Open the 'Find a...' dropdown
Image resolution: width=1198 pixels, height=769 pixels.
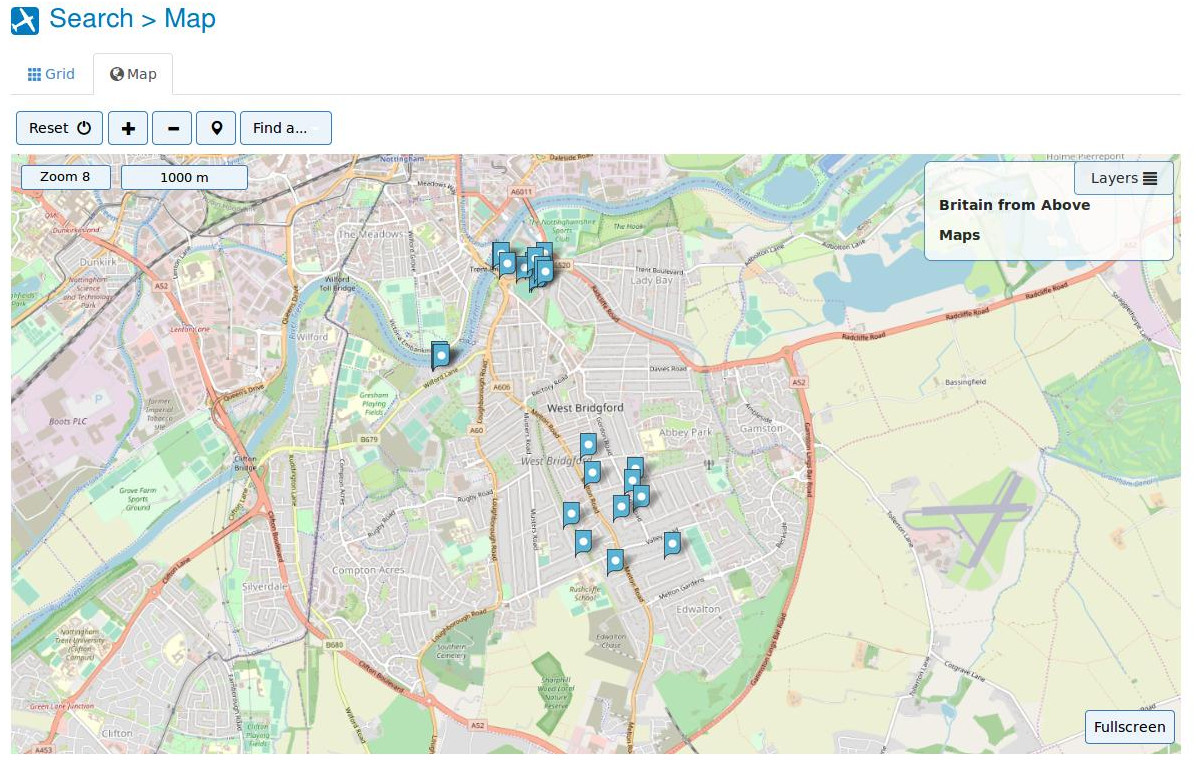(286, 128)
